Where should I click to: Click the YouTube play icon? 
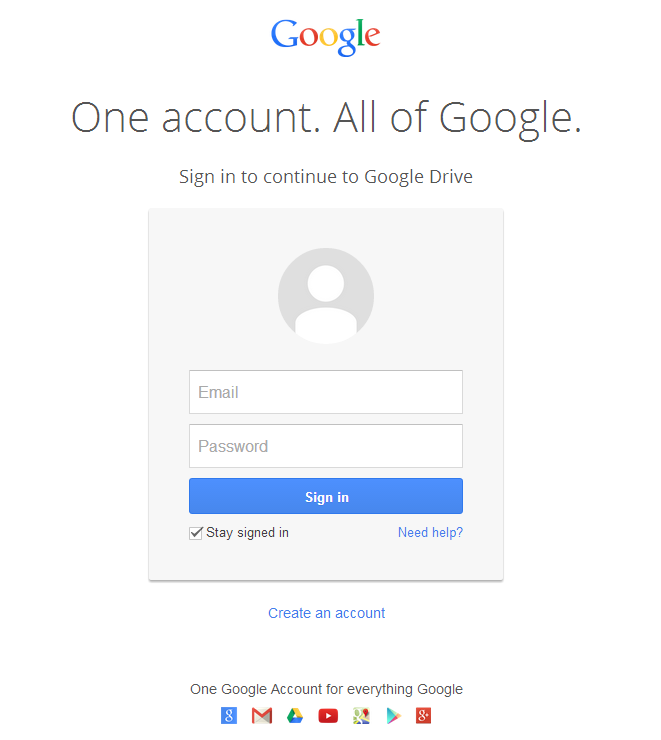pyautogui.click(x=328, y=716)
